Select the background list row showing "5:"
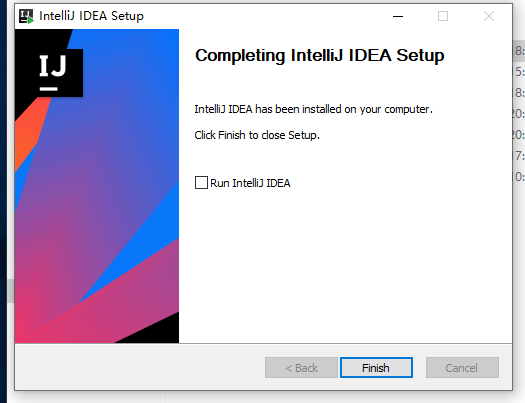This screenshot has width=525, height=403. tap(519, 72)
